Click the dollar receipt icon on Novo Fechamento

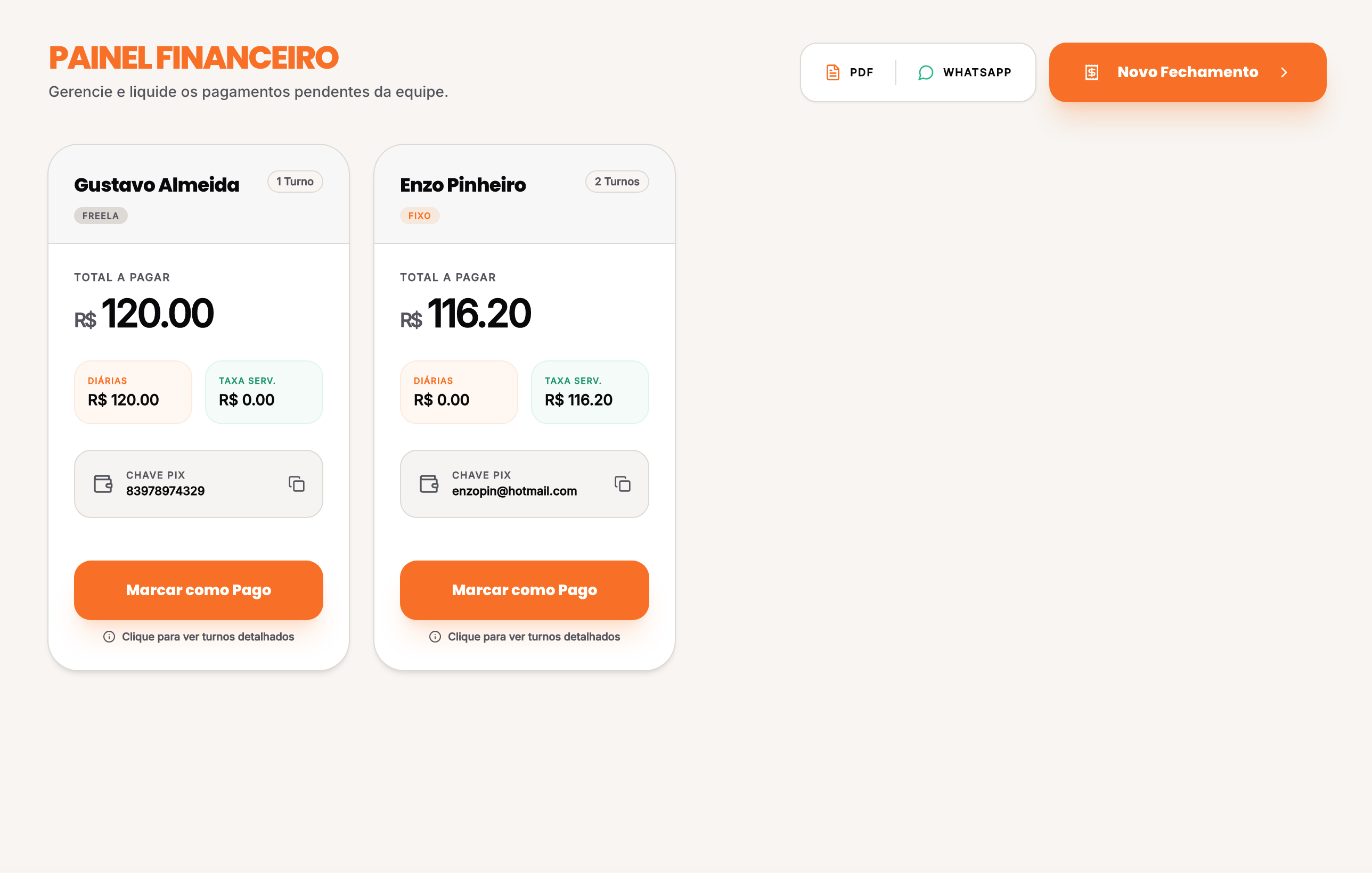tap(1091, 72)
